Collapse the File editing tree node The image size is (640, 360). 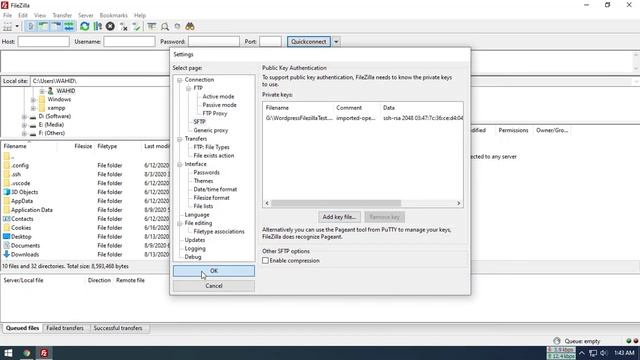point(180,223)
